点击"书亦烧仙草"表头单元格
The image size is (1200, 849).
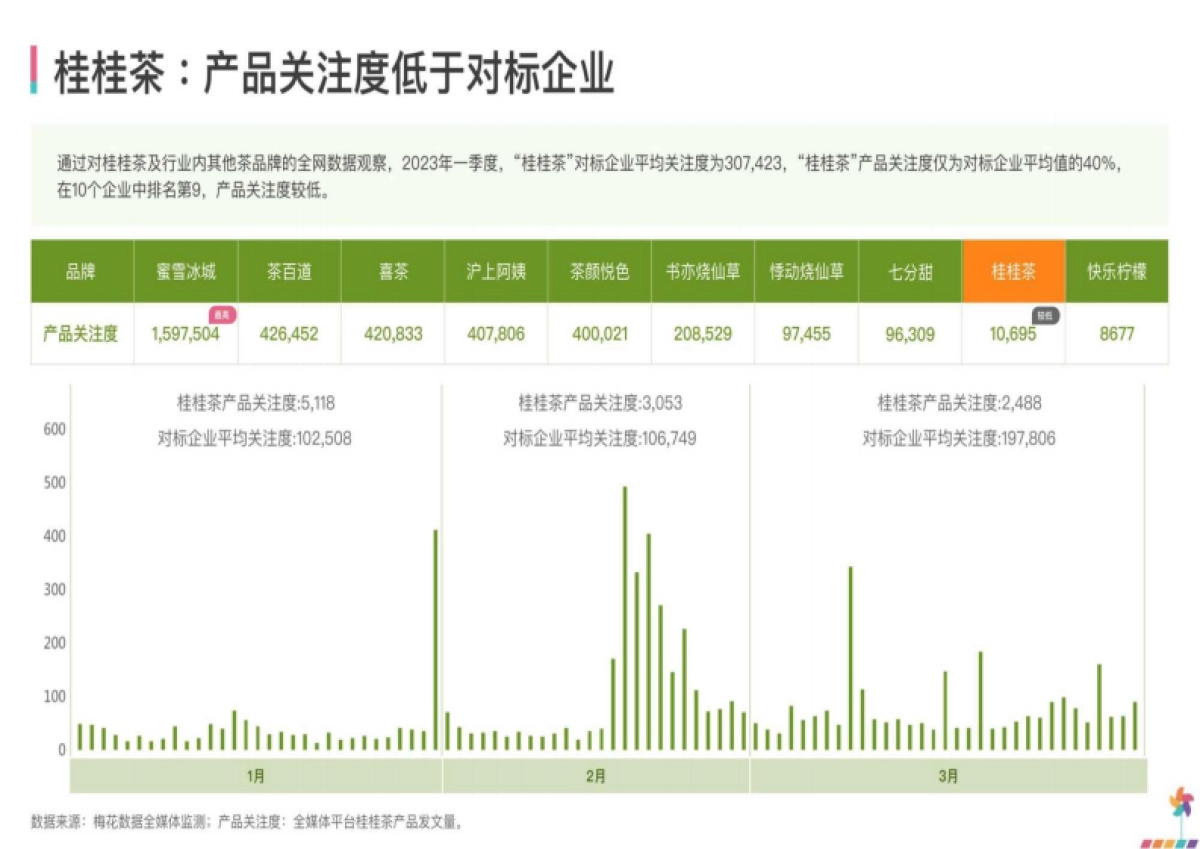click(x=702, y=270)
